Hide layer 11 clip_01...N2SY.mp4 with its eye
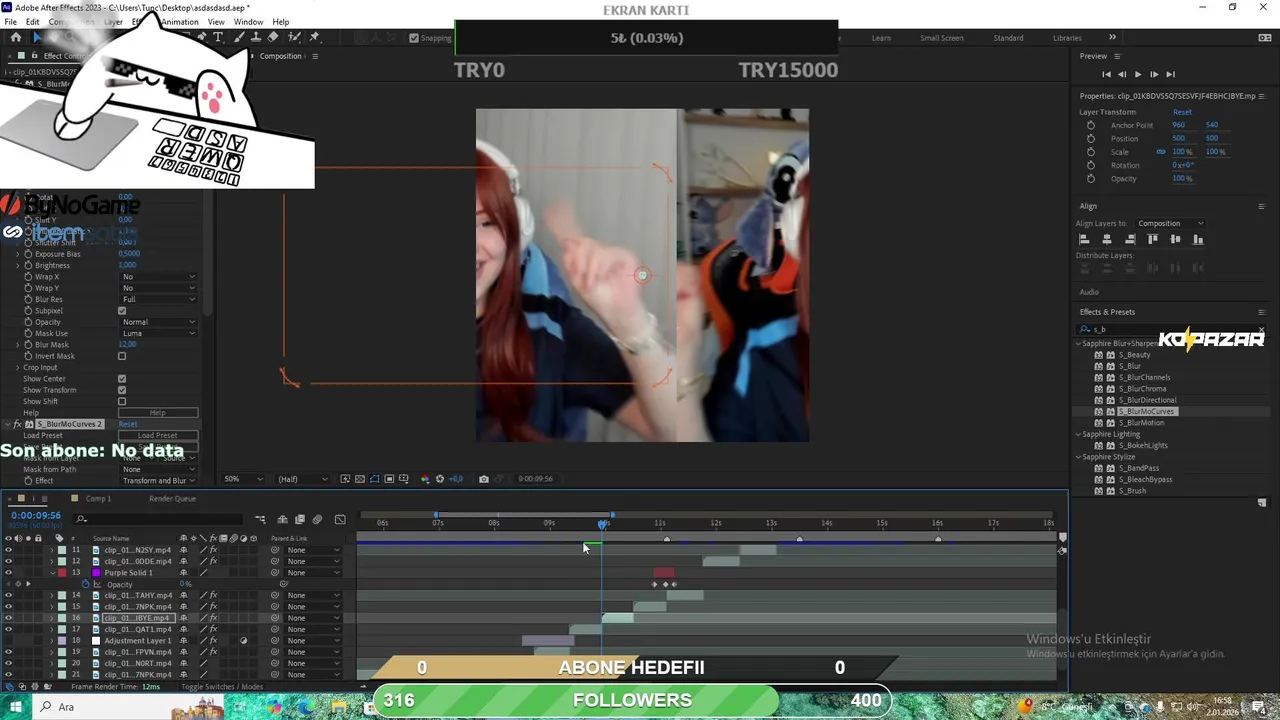The width and height of the screenshot is (1280, 720). pyautogui.click(x=8, y=550)
